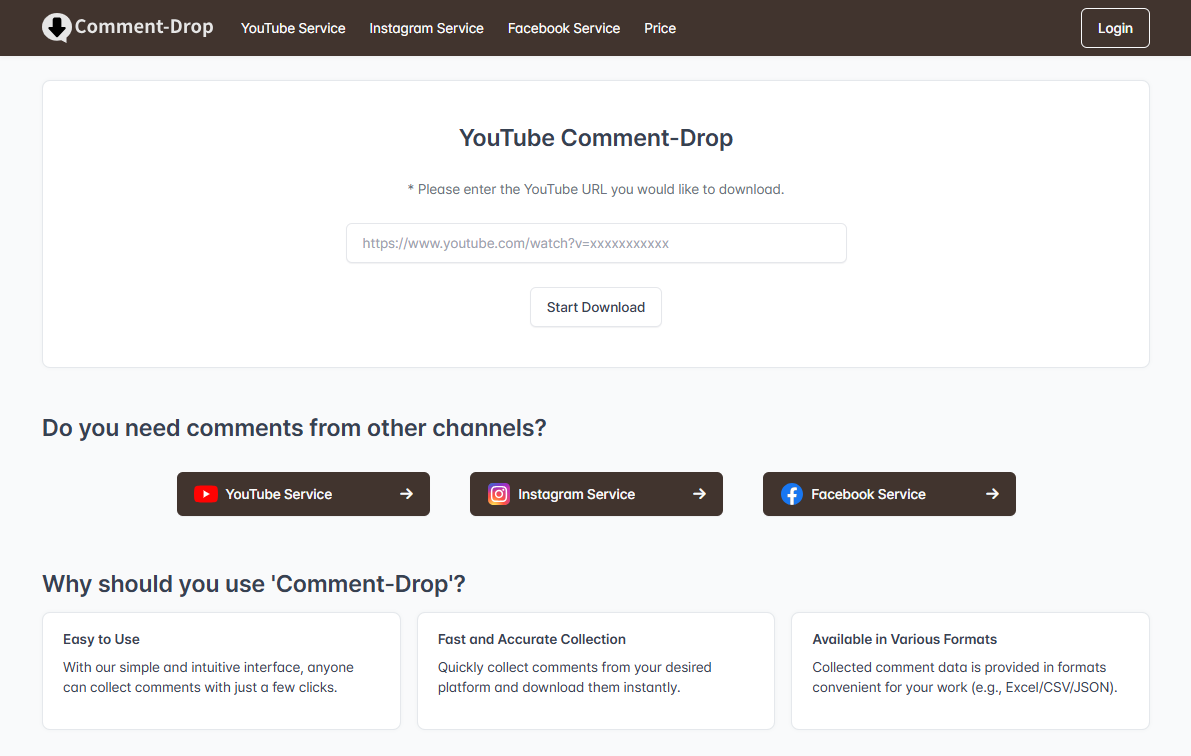Image resolution: width=1191 pixels, height=756 pixels.
Task: Click the 'Excel/CSV/JSON' formats description text
Action: click(x=965, y=677)
